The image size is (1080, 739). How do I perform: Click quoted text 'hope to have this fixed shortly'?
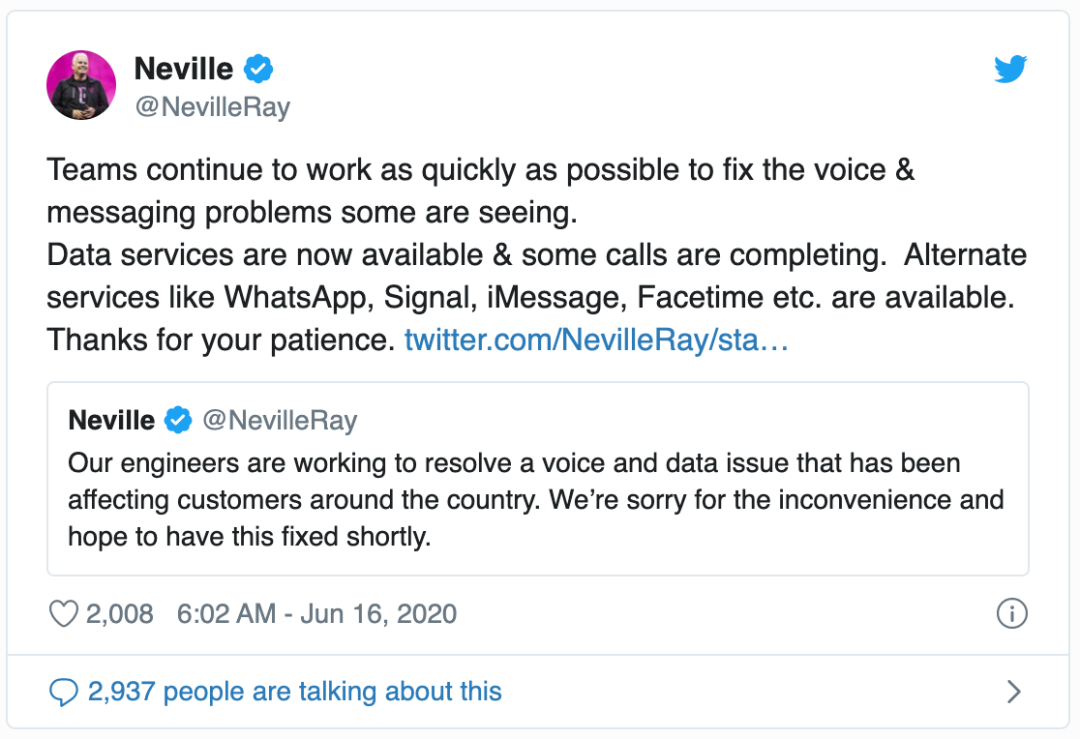(x=249, y=537)
